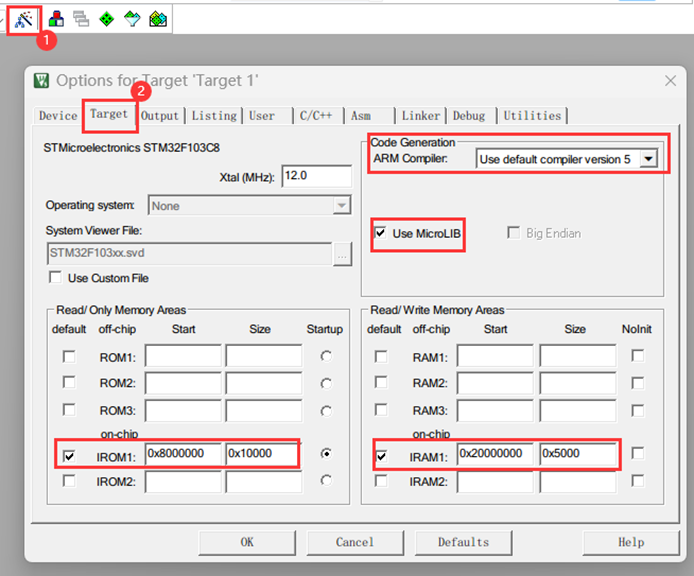Click the RAM1 Size input field
The height and width of the screenshot is (576, 694).
(578, 356)
